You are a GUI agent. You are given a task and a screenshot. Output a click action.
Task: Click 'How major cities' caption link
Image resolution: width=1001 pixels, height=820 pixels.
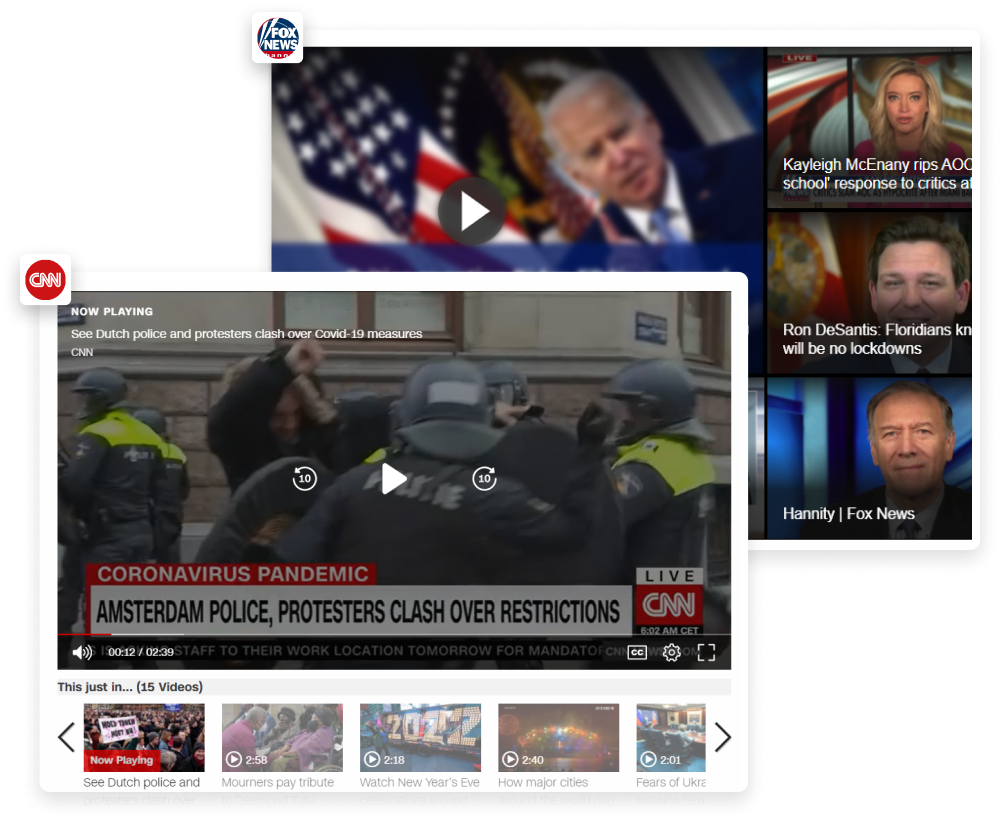[543, 782]
